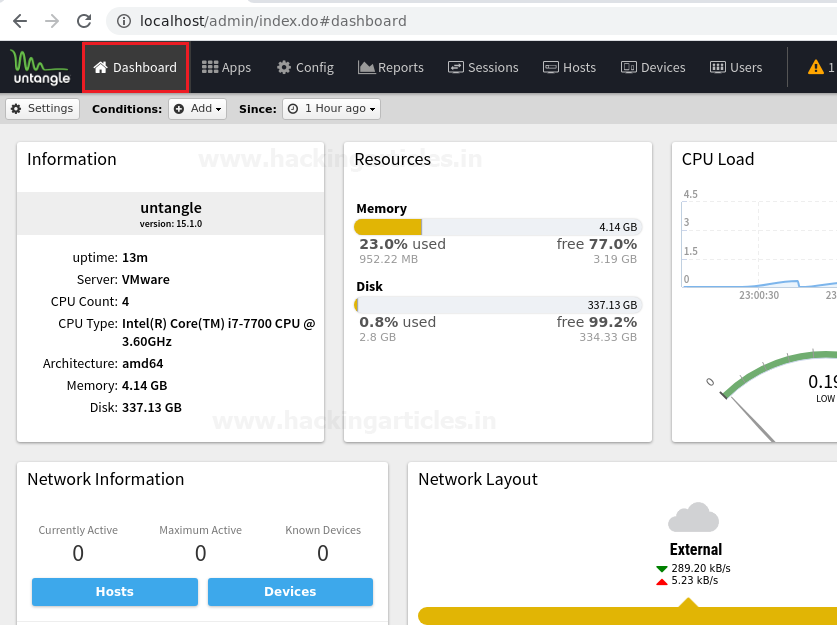
Task: Open the Sessions view
Action: 483,67
